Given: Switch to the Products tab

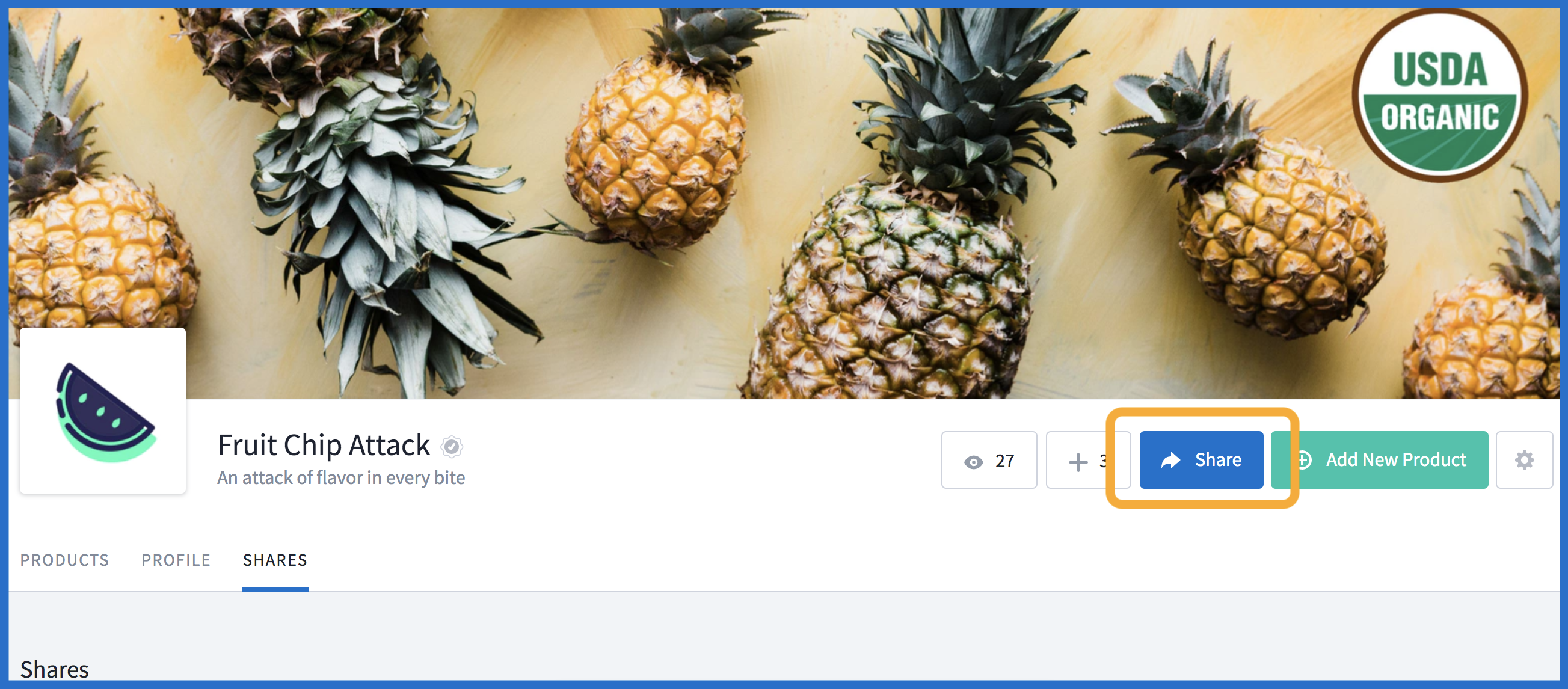Looking at the screenshot, I should [x=64, y=559].
